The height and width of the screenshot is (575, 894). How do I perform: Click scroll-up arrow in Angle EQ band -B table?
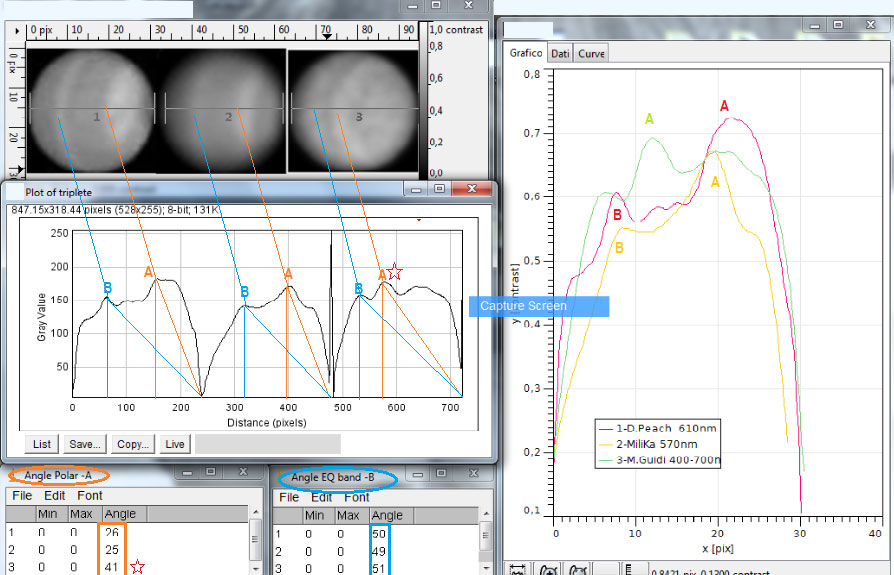(x=485, y=514)
